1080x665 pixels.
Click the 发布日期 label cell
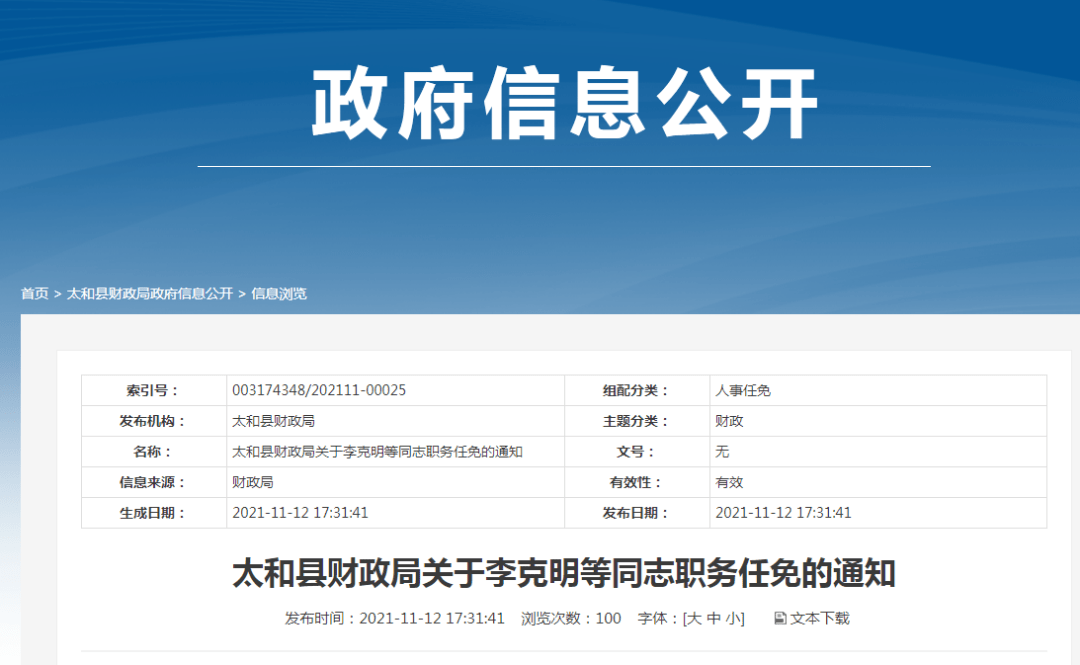(636, 513)
